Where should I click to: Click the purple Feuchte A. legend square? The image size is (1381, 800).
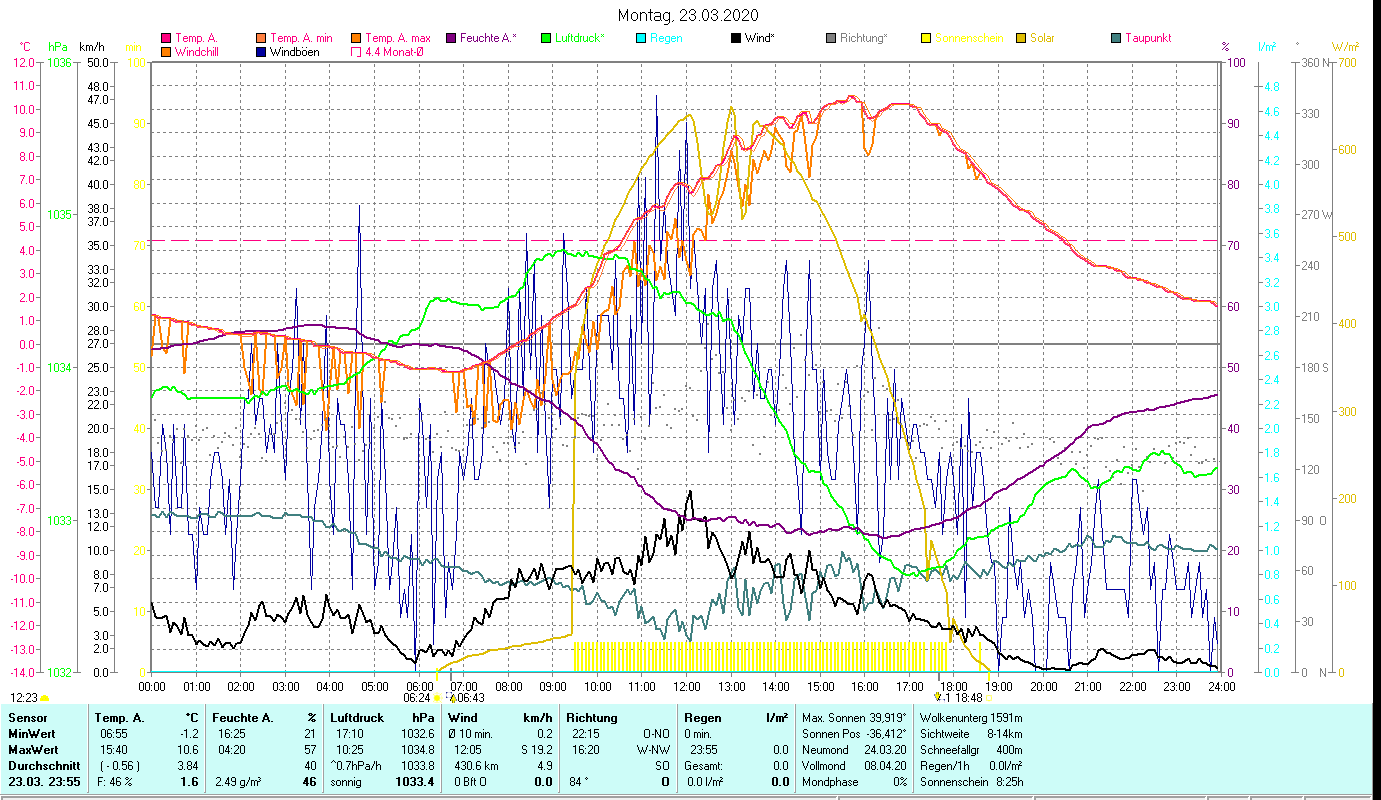pyautogui.click(x=451, y=38)
